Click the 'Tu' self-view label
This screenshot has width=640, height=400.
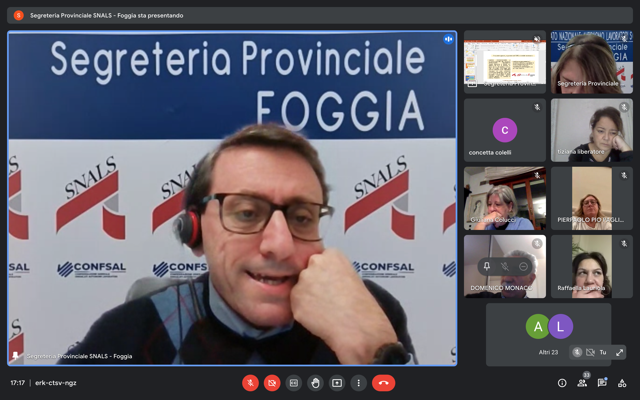pos(603,352)
